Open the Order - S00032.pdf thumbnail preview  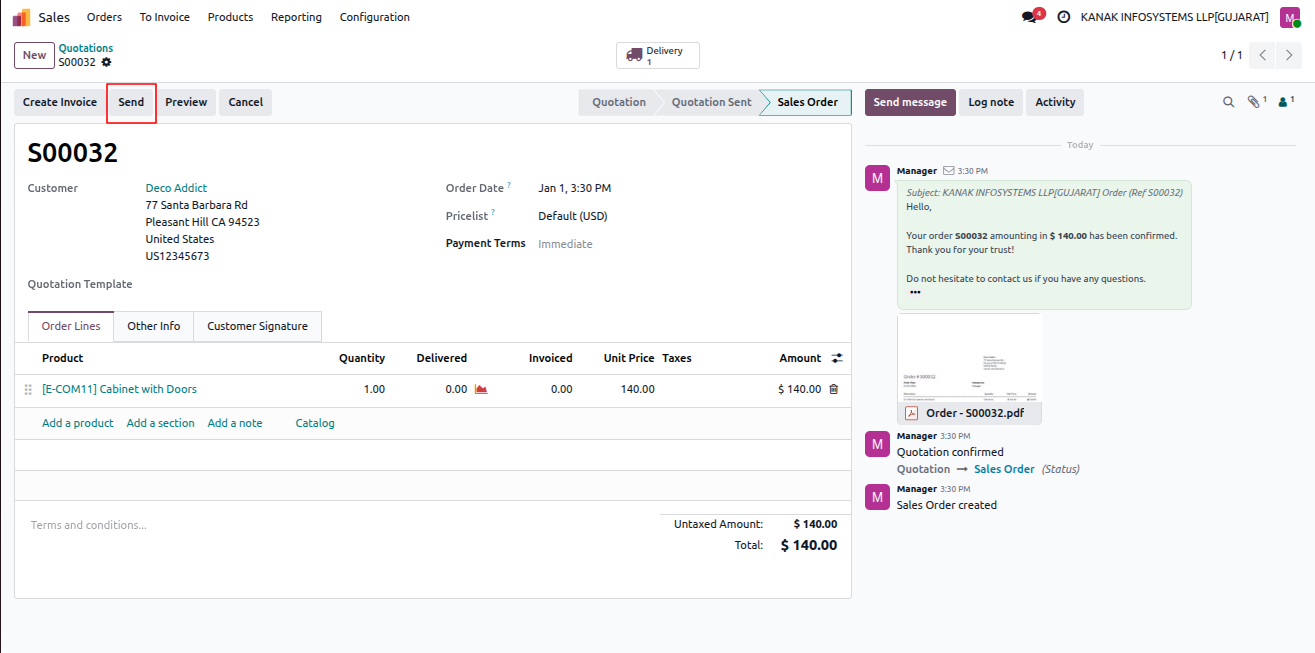click(969, 357)
